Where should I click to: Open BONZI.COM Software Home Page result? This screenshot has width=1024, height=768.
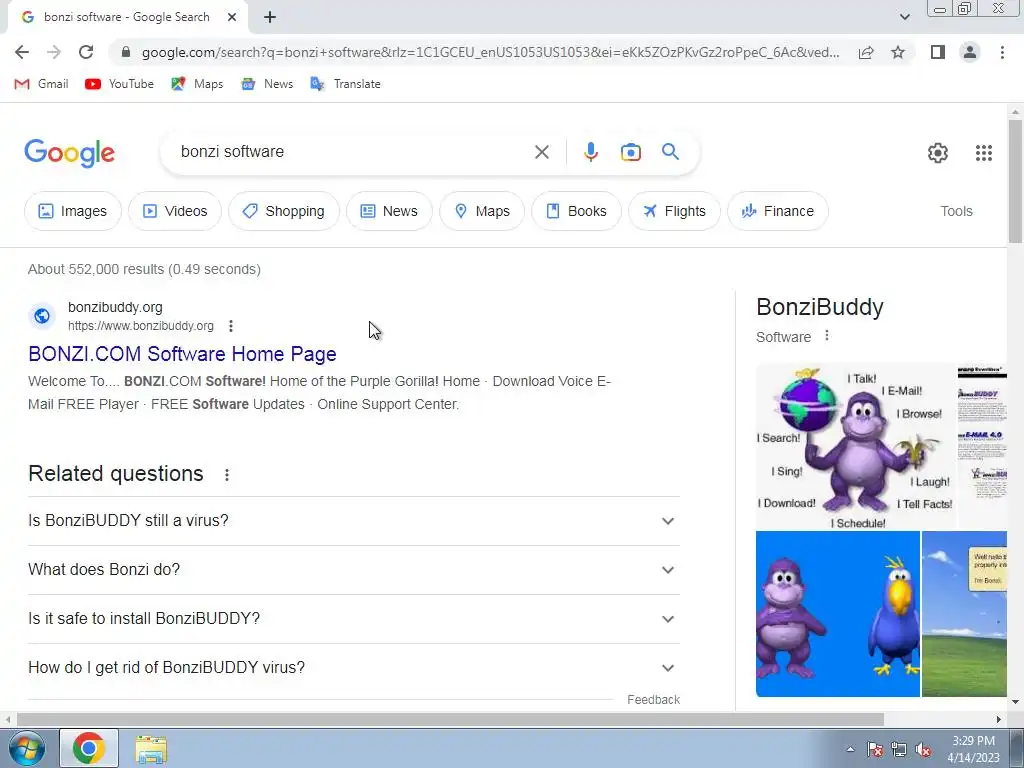coord(182,354)
